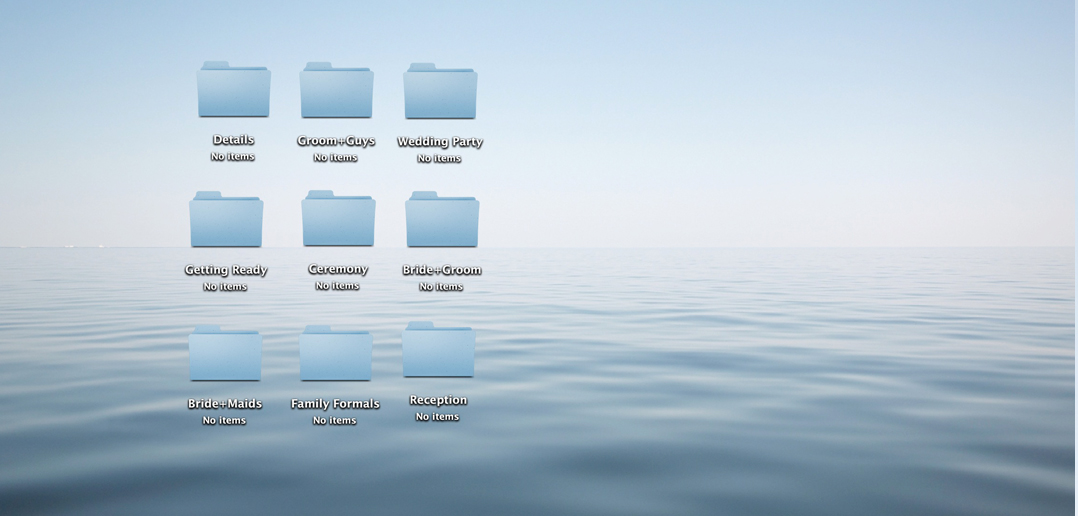1078x516 pixels.
Task: Select the Details folder icon
Action: (x=233, y=90)
